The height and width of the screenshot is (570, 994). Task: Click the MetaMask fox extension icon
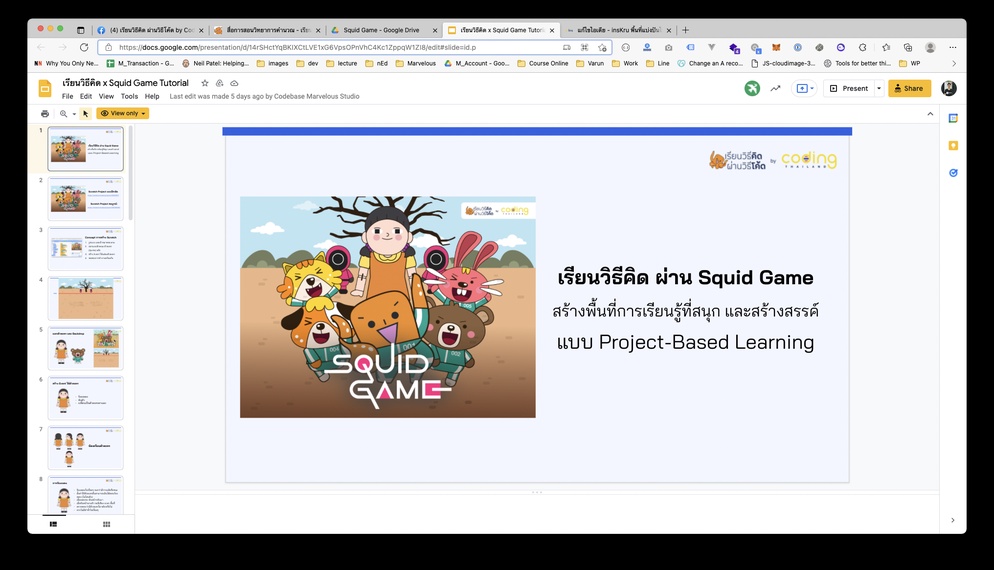(776, 47)
